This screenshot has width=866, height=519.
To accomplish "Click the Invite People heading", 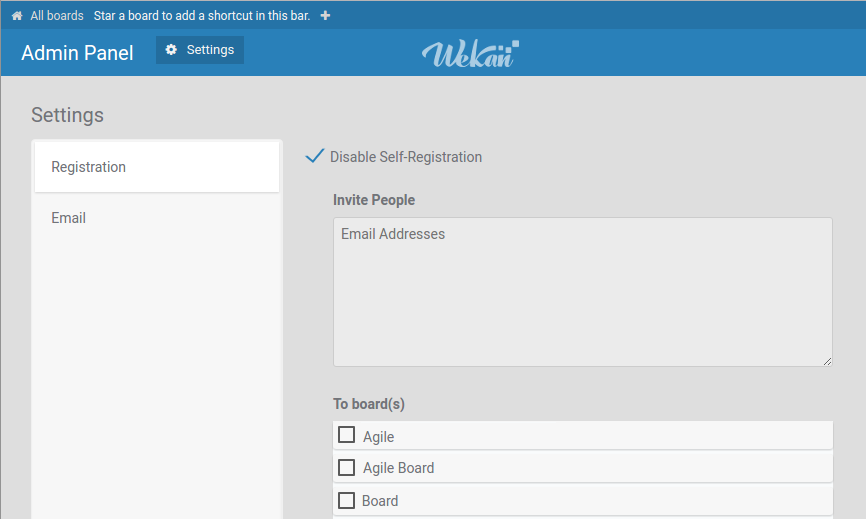I will [374, 200].
